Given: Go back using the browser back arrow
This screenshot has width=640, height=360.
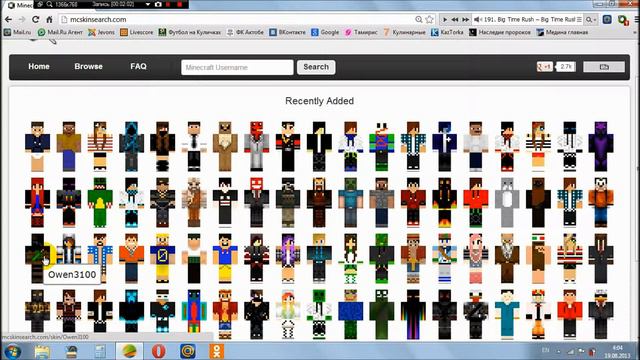Looking at the screenshot, I should [x=8, y=19].
